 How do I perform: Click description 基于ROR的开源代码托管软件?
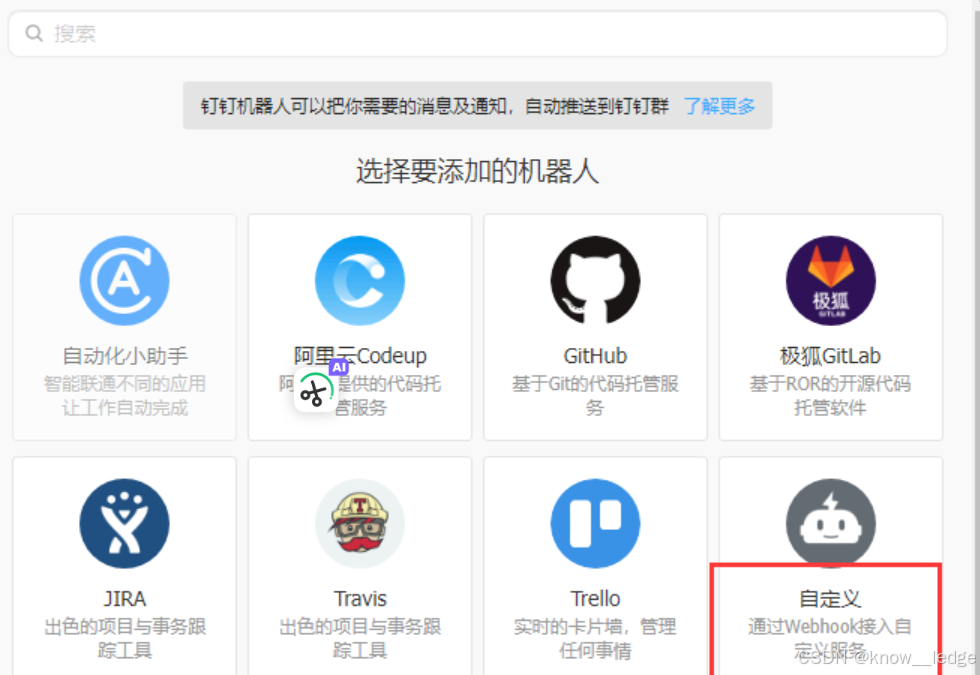831,396
